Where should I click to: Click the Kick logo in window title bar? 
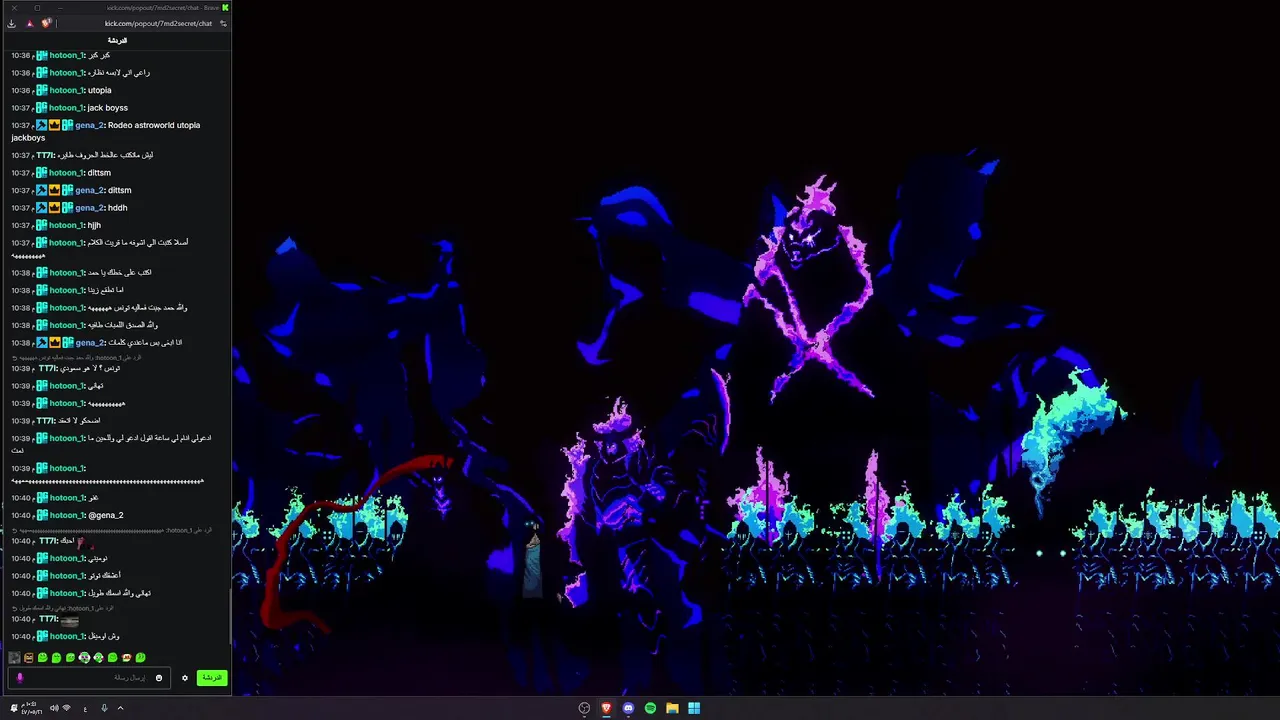click(226, 7)
